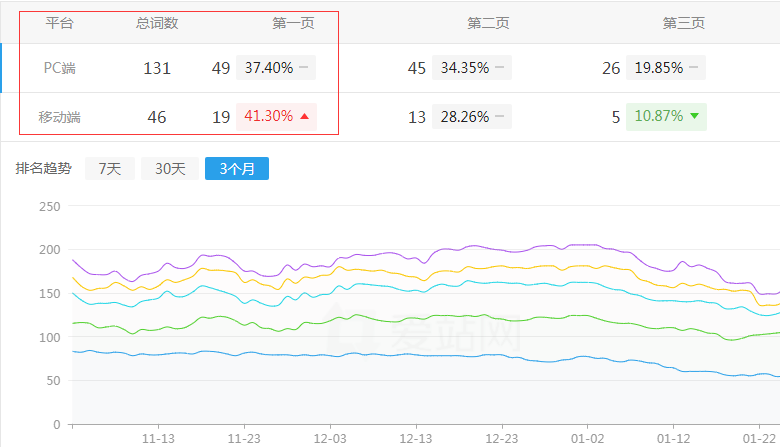Click the red up arrow beside 41.30%
This screenshot has width=780, height=447.
(x=305, y=117)
